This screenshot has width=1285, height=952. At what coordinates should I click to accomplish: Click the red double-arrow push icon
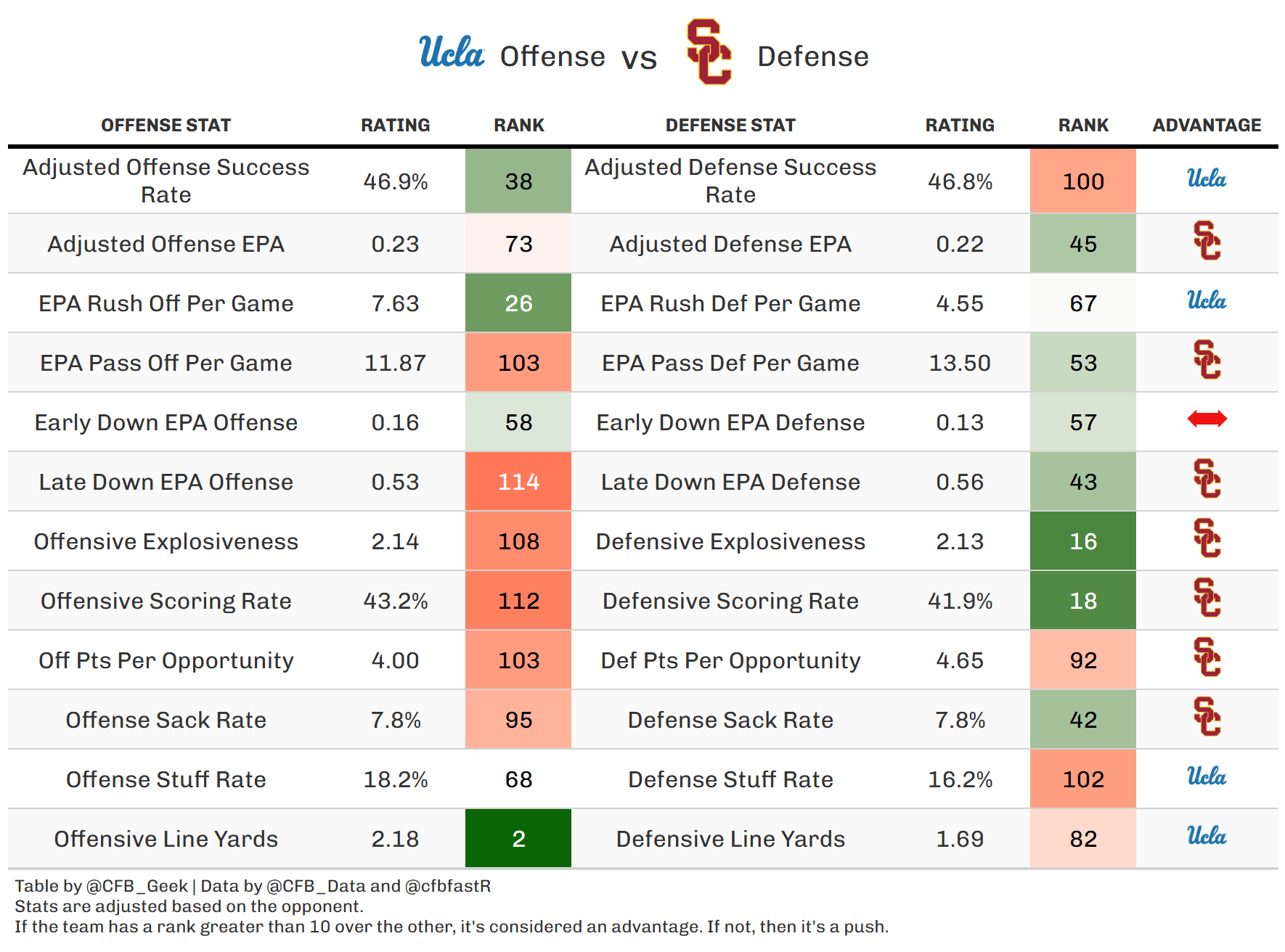(x=1207, y=419)
